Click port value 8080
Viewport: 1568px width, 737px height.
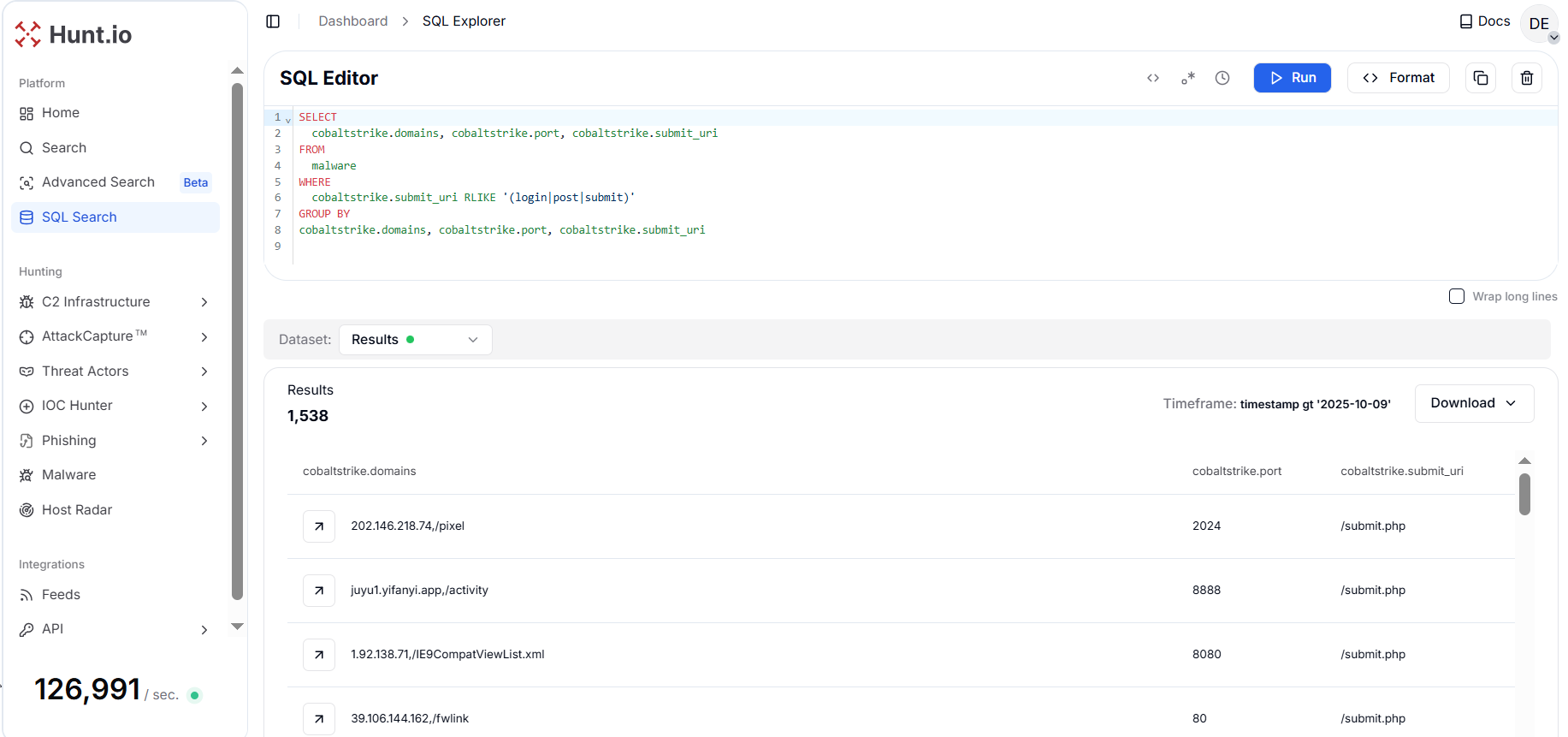(x=1206, y=655)
